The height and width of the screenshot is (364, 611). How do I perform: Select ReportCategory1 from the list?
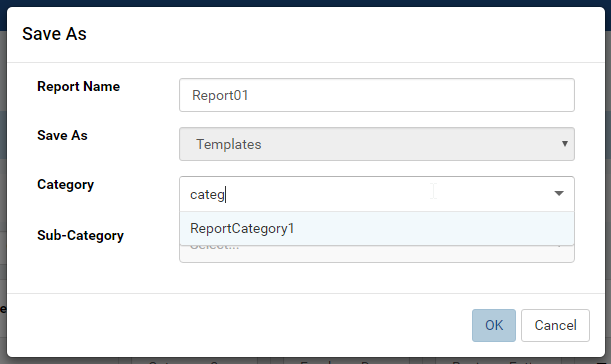pyautogui.click(x=376, y=228)
